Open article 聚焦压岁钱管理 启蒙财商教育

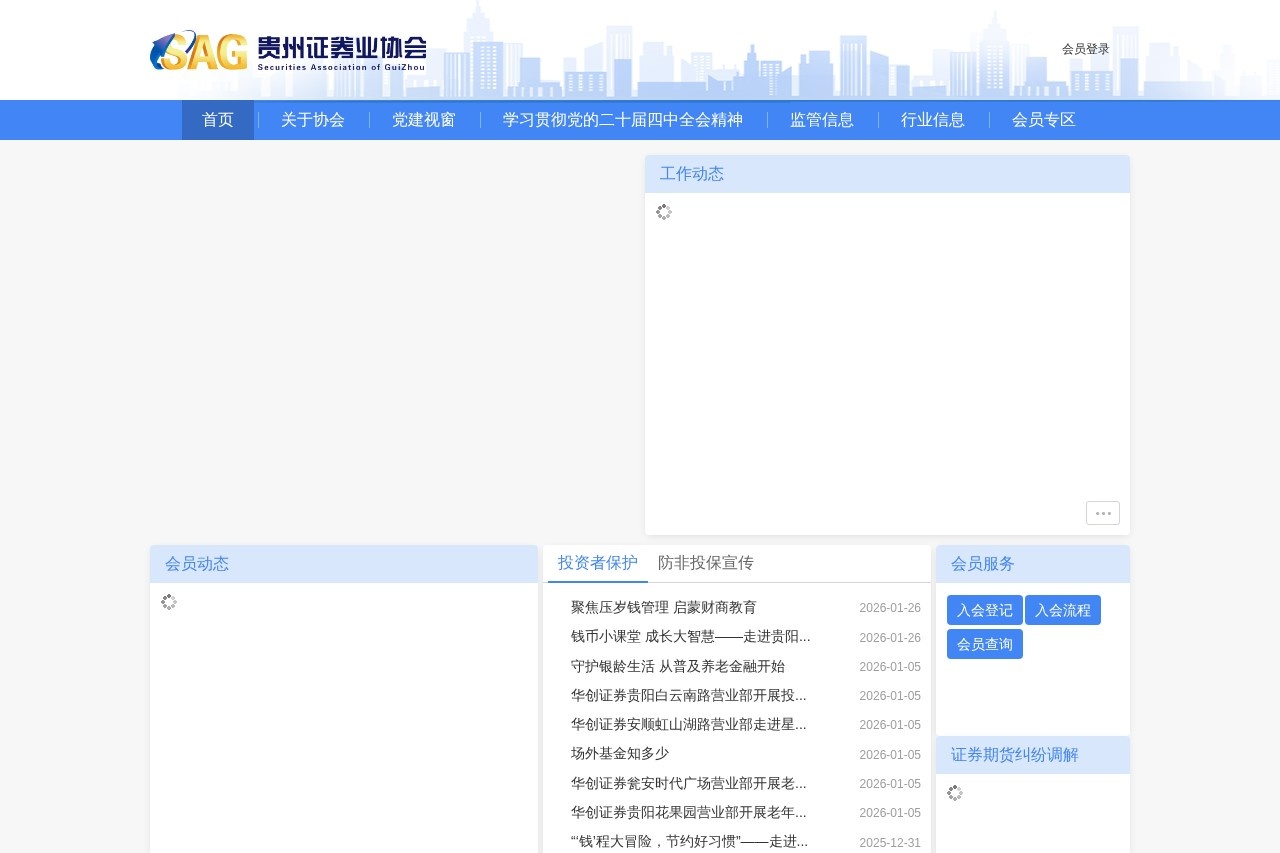click(x=664, y=608)
